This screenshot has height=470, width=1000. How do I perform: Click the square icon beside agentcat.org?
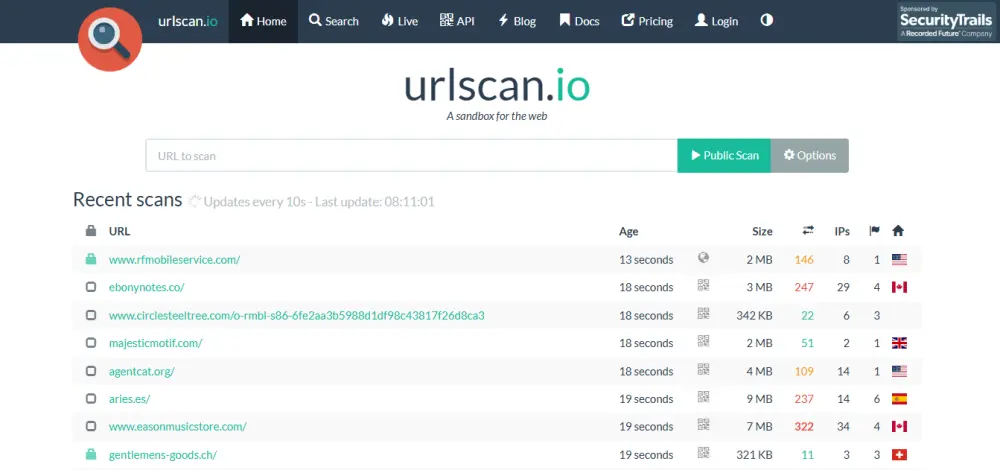[91, 371]
